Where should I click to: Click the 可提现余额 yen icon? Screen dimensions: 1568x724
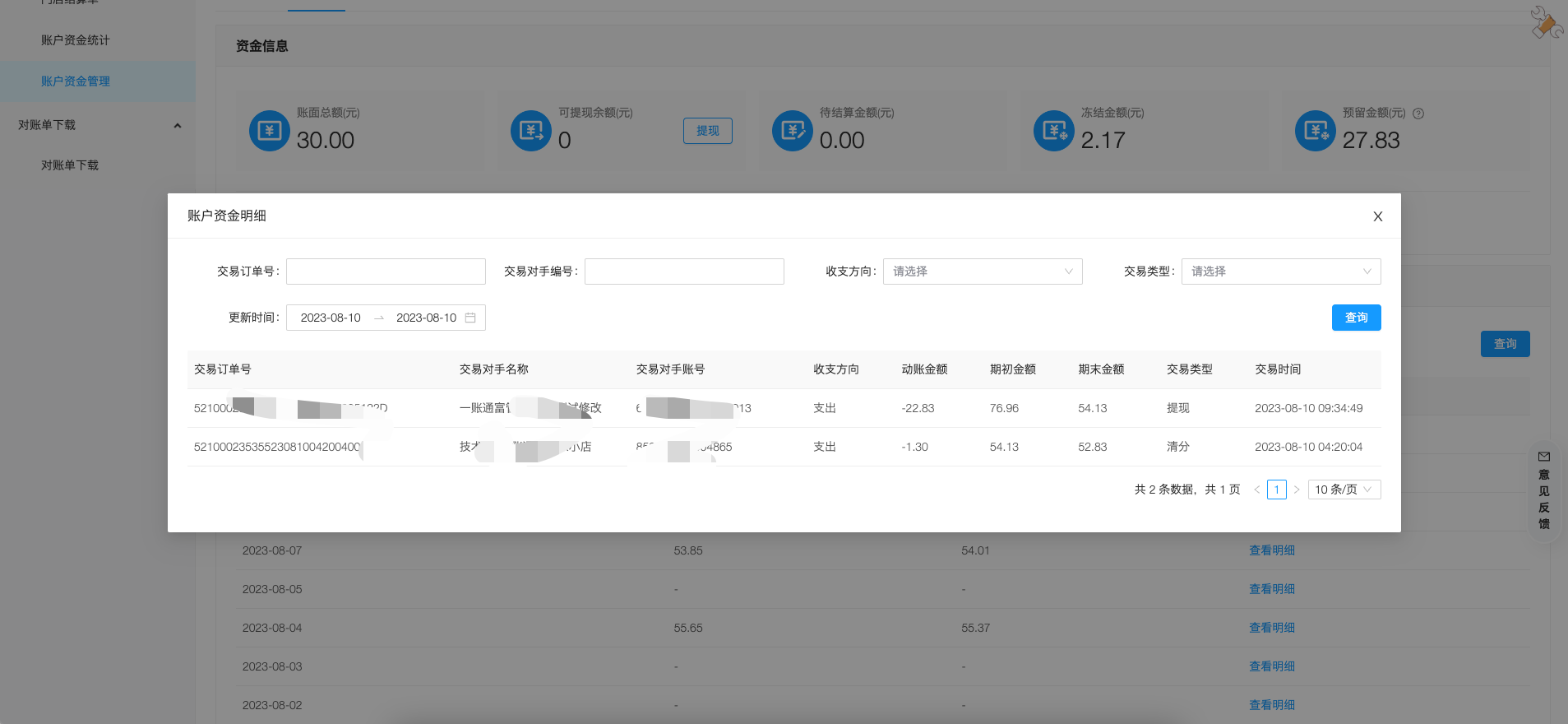pos(531,131)
